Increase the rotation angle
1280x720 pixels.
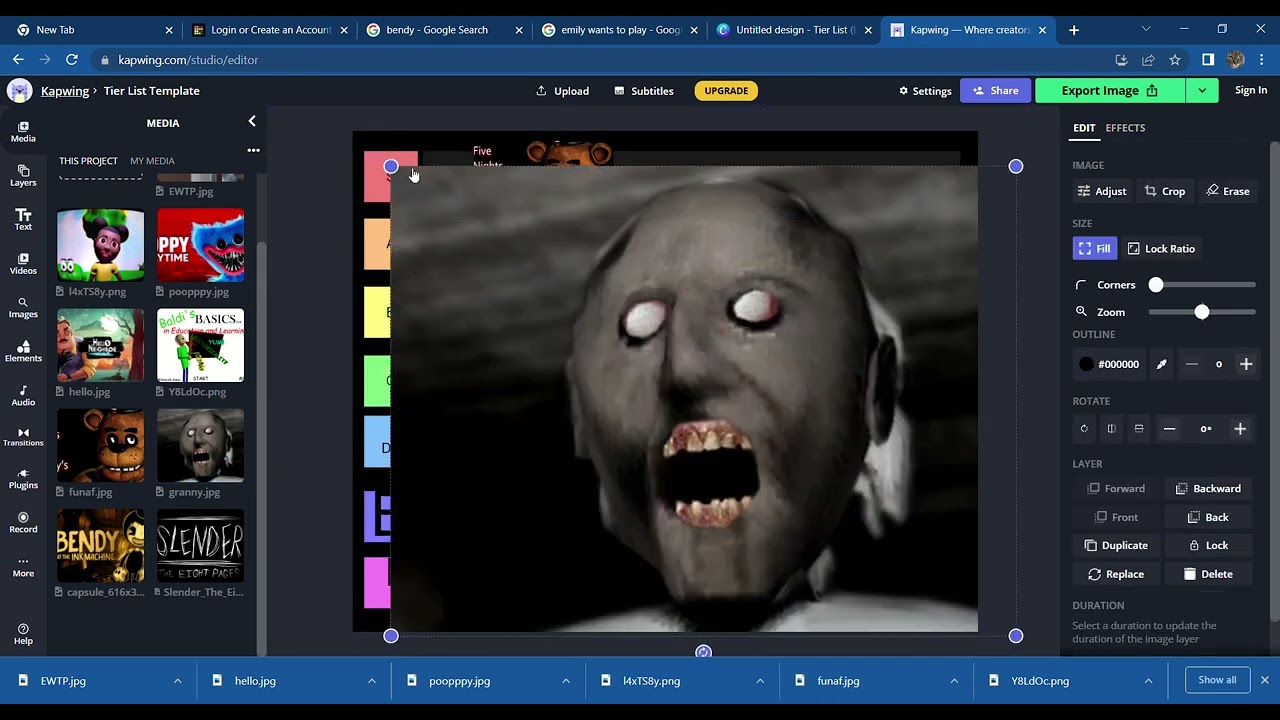(x=1240, y=429)
